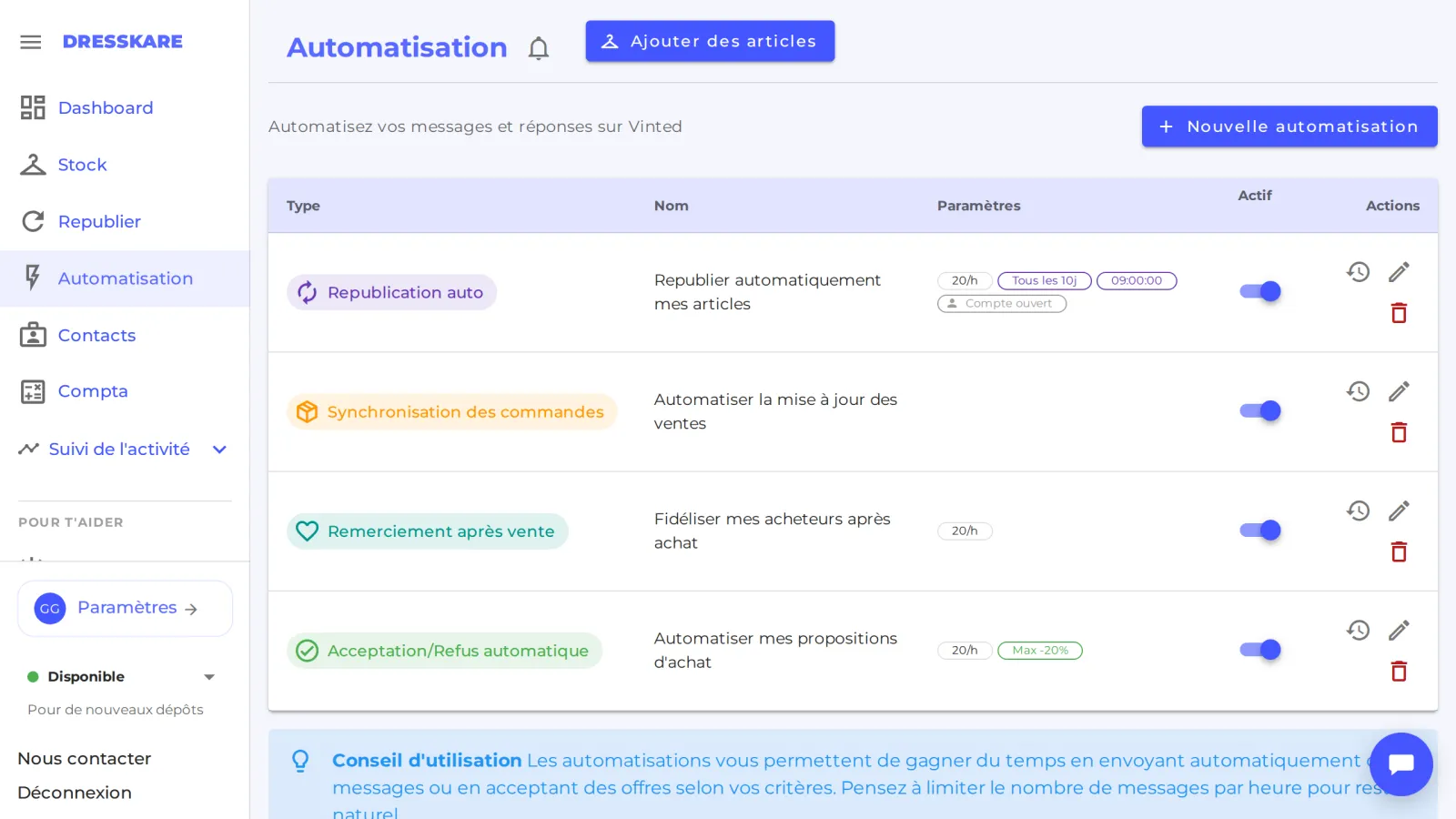Click the DRESSKARE logo

coord(123,42)
